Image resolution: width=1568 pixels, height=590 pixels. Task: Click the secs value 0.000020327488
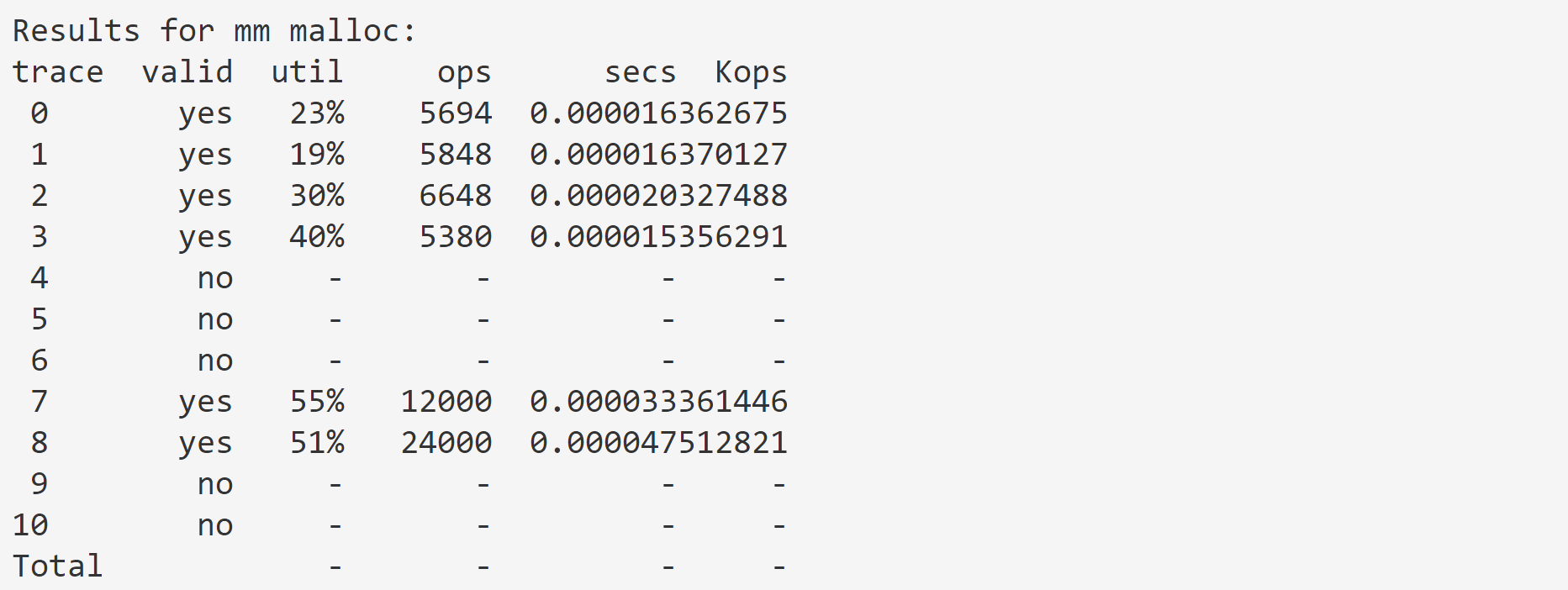658,196
